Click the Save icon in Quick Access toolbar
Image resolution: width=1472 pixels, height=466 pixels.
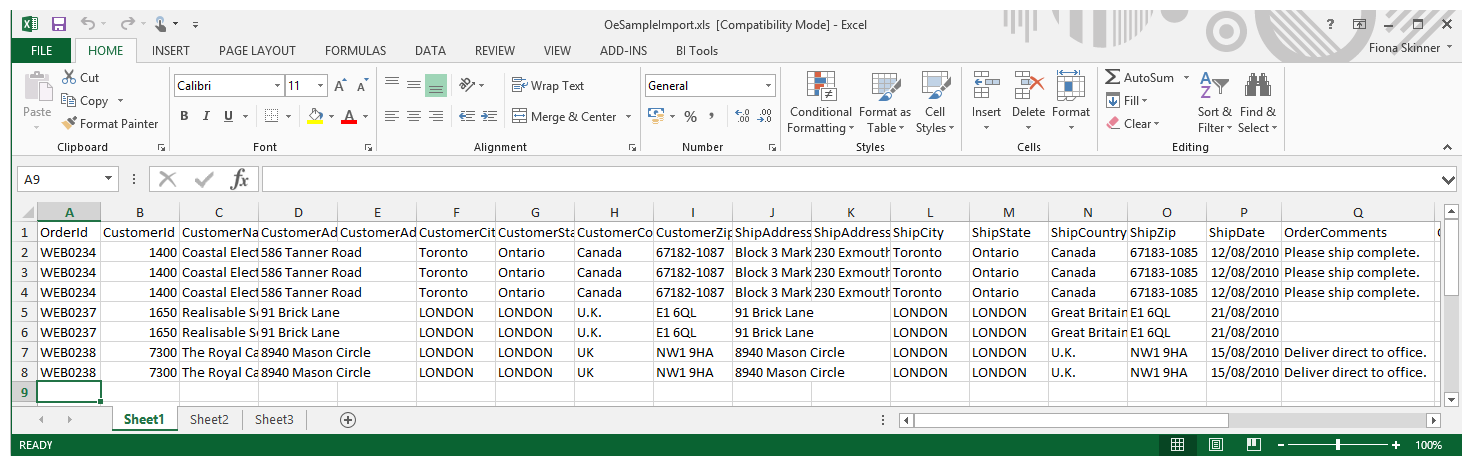click(58, 24)
